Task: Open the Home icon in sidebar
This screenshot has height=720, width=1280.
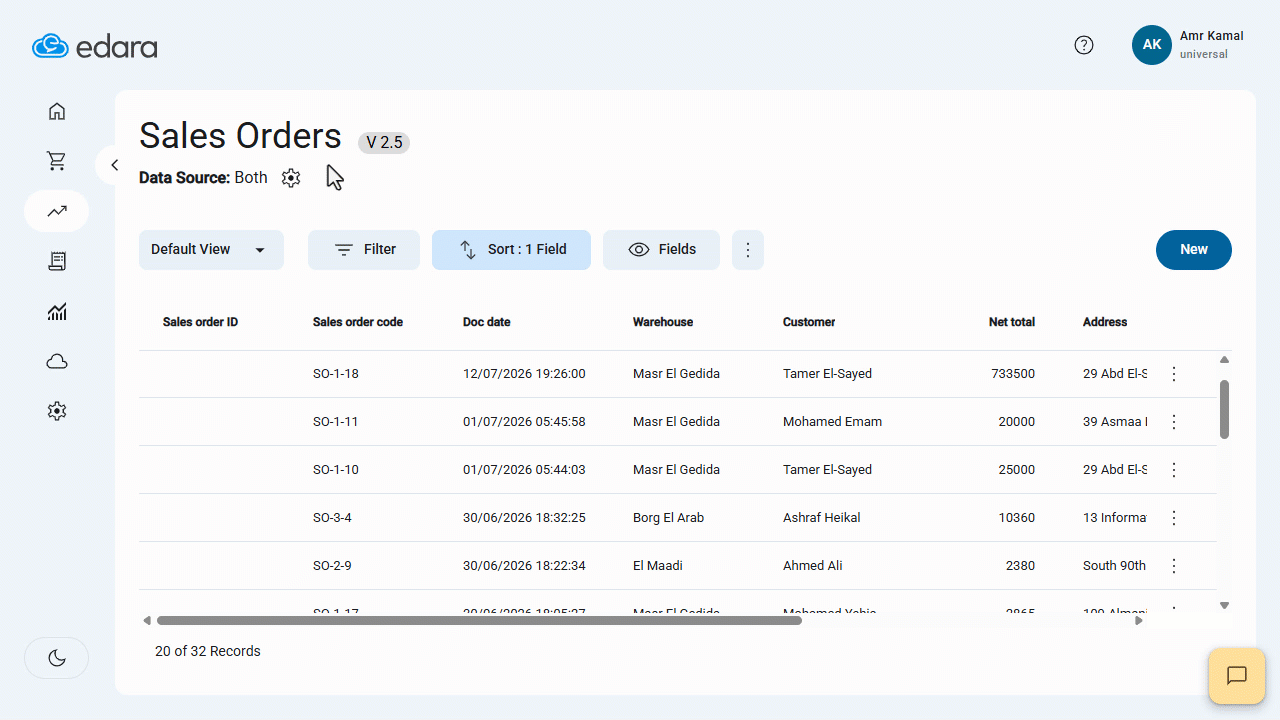Action: (57, 111)
